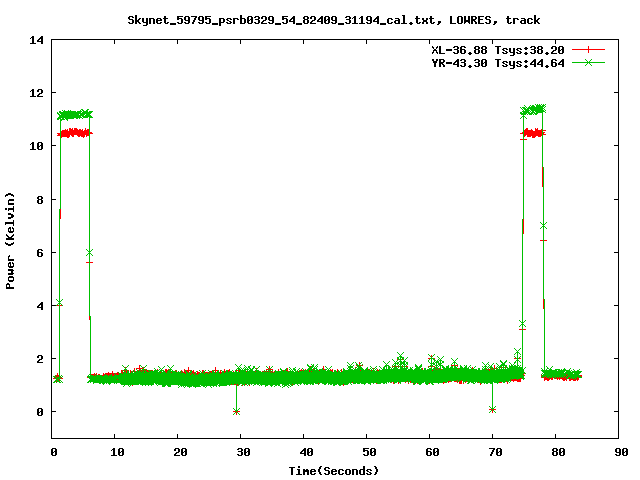Click the x-axis tick label 30
The width and height of the screenshot is (640, 480).
tap(243, 452)
